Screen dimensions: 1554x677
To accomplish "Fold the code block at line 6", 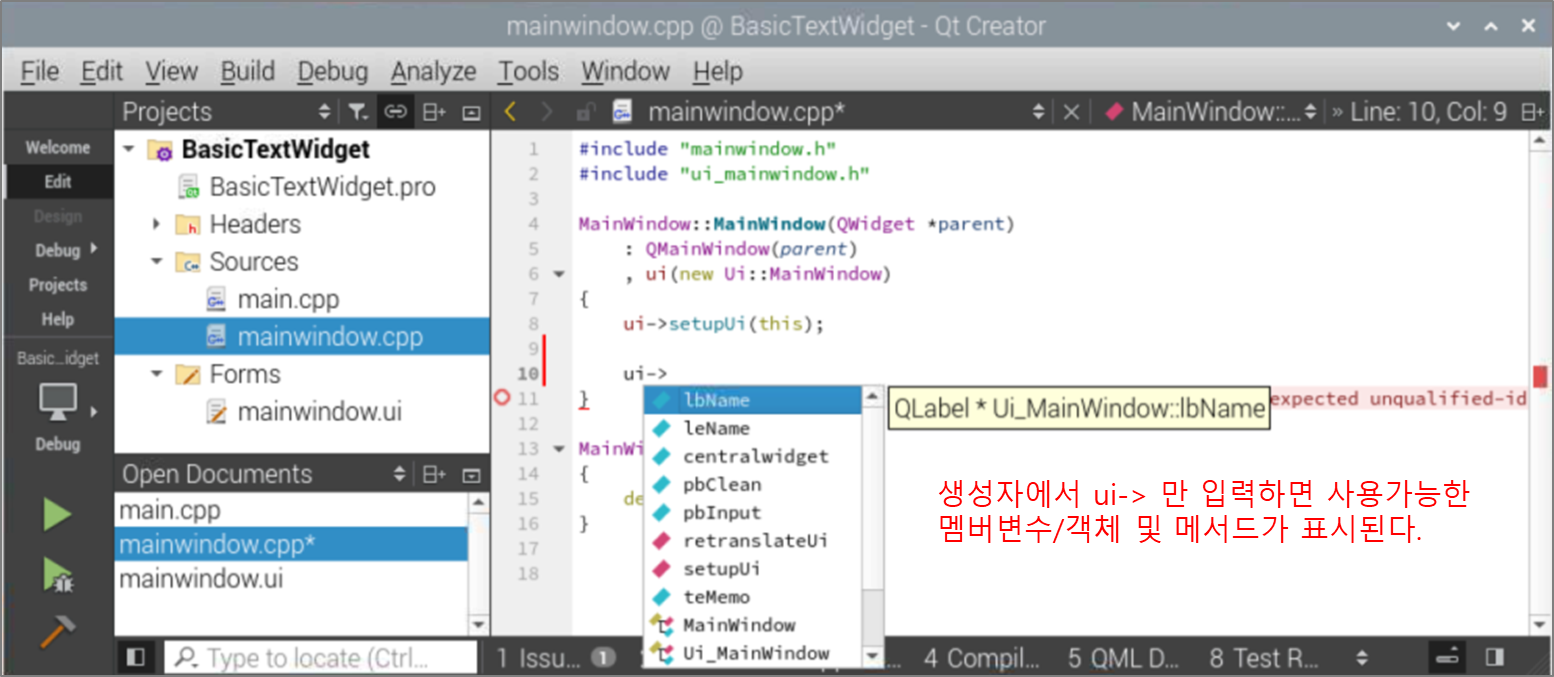I will (x=559, y=273).
